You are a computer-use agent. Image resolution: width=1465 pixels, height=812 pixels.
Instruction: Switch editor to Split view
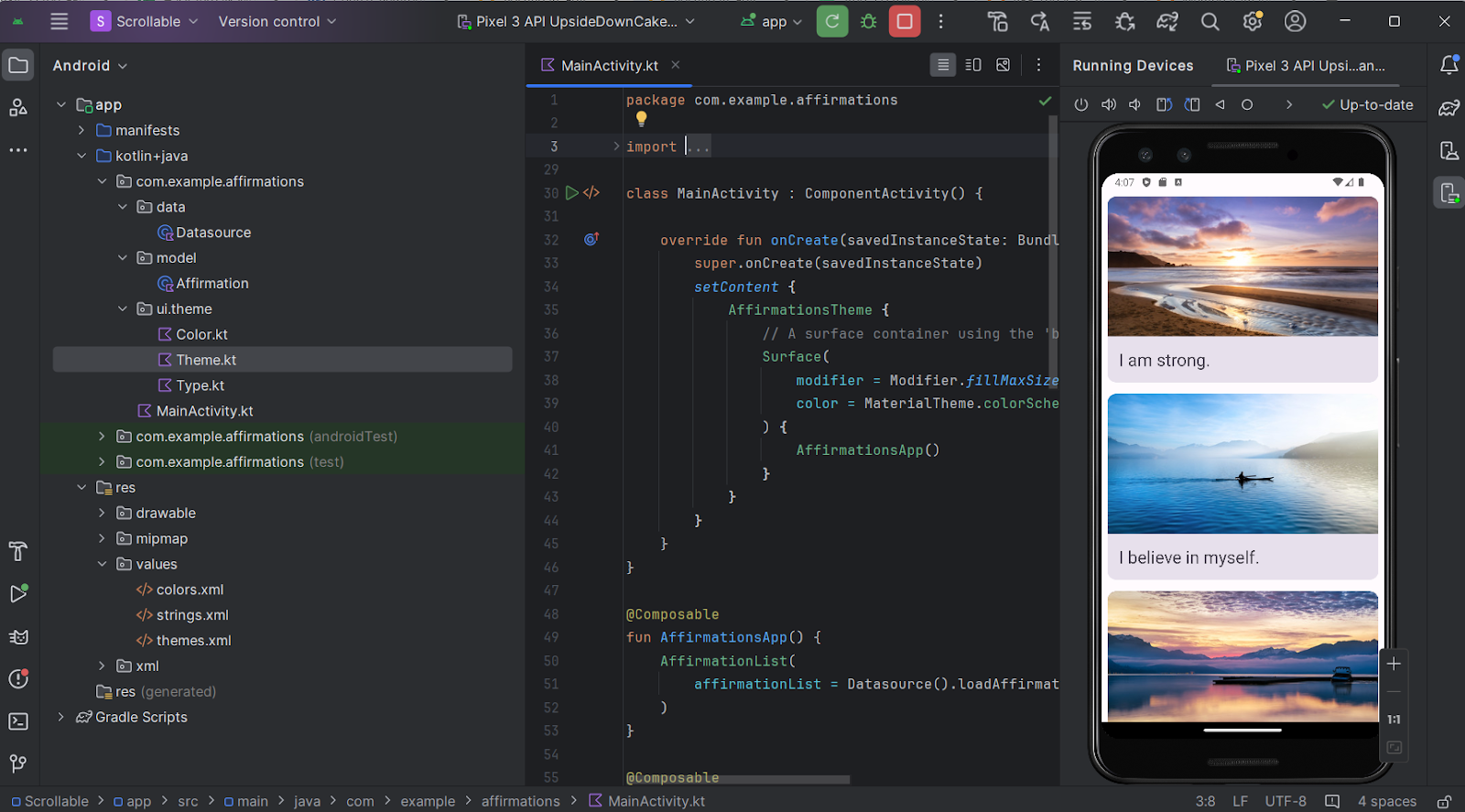point(973,65)
